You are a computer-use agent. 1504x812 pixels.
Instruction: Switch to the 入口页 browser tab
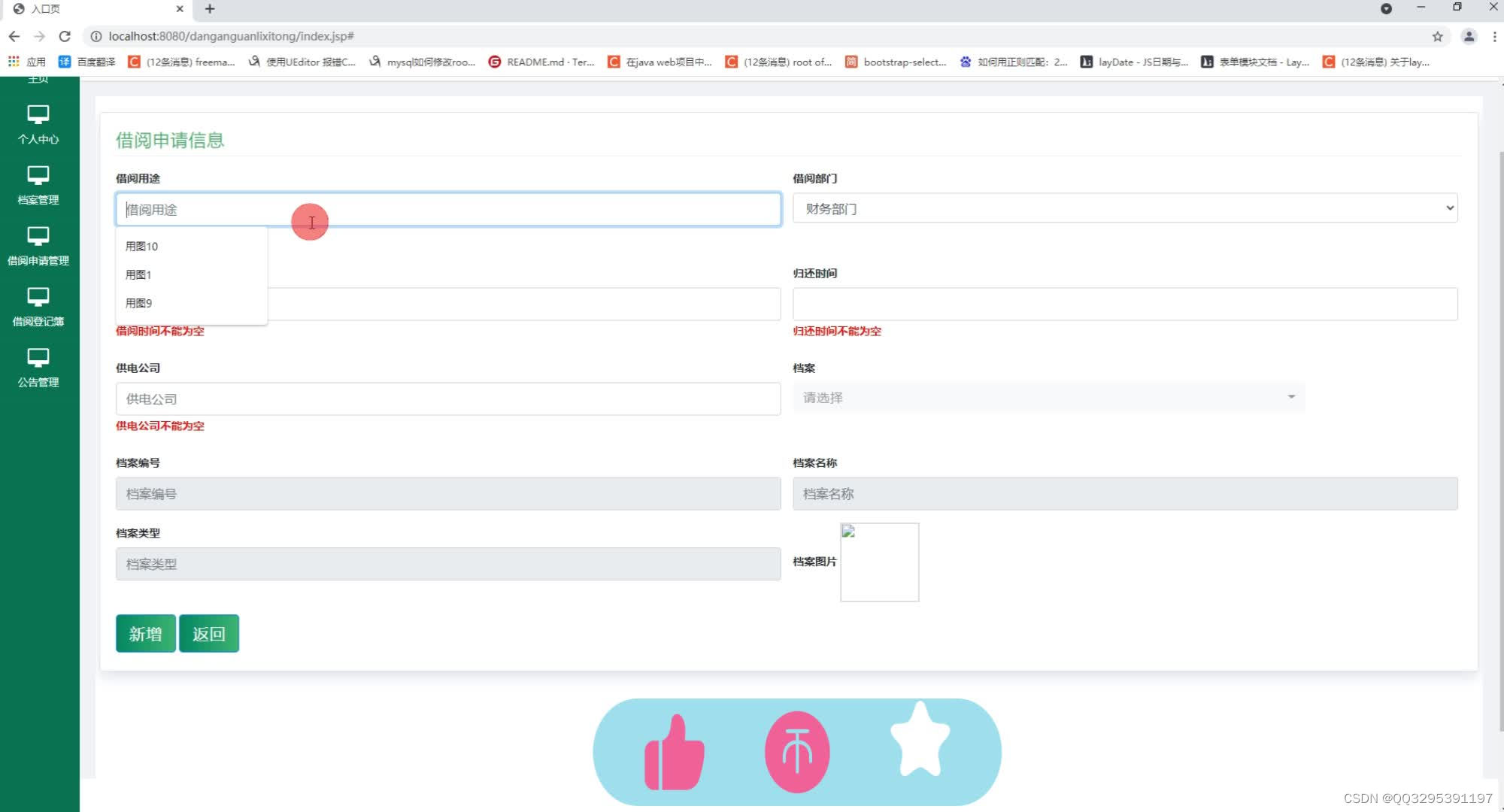[98, 9]
